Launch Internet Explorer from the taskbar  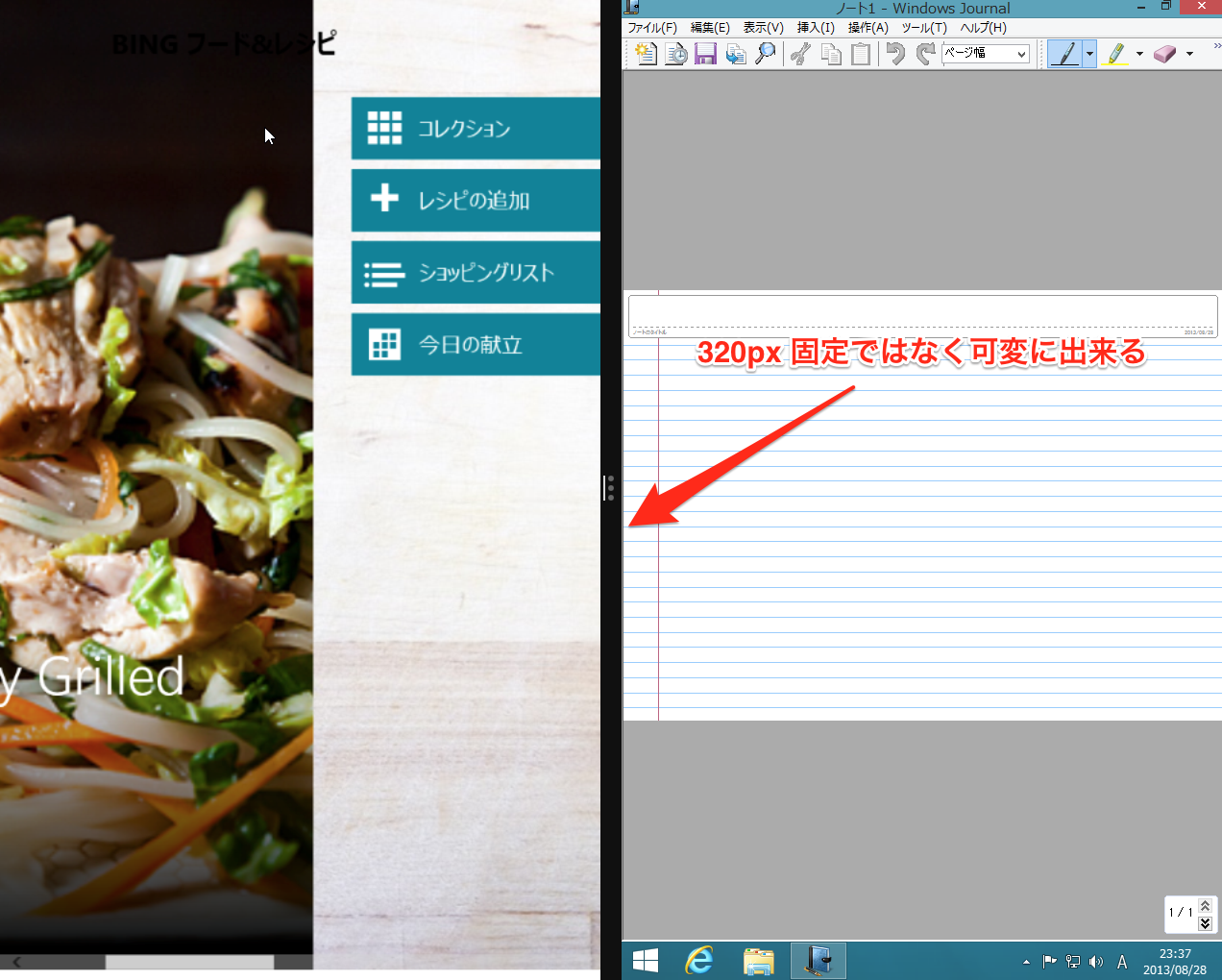click(699, 960)
